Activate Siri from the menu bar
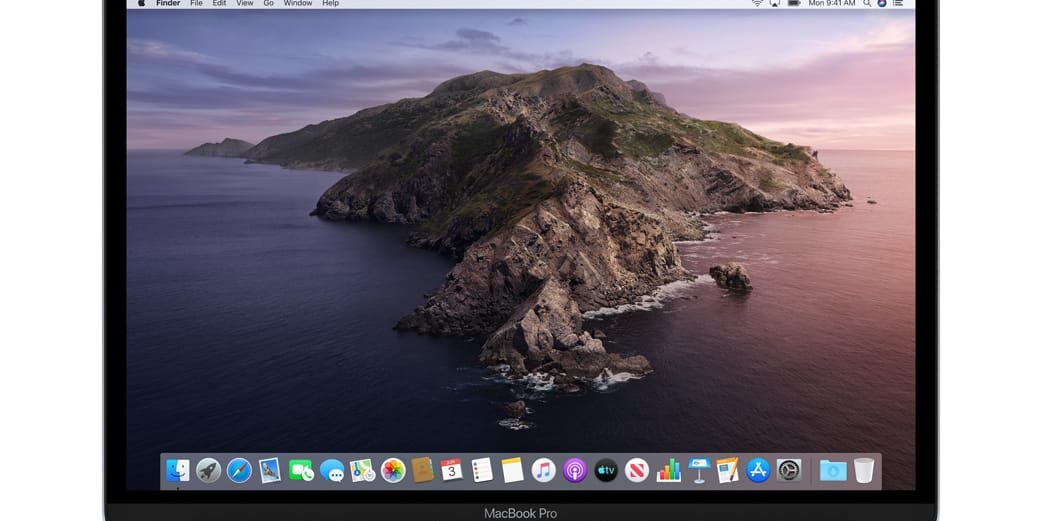This screenshot has width=1042, height=521. (x=882, y=3)
